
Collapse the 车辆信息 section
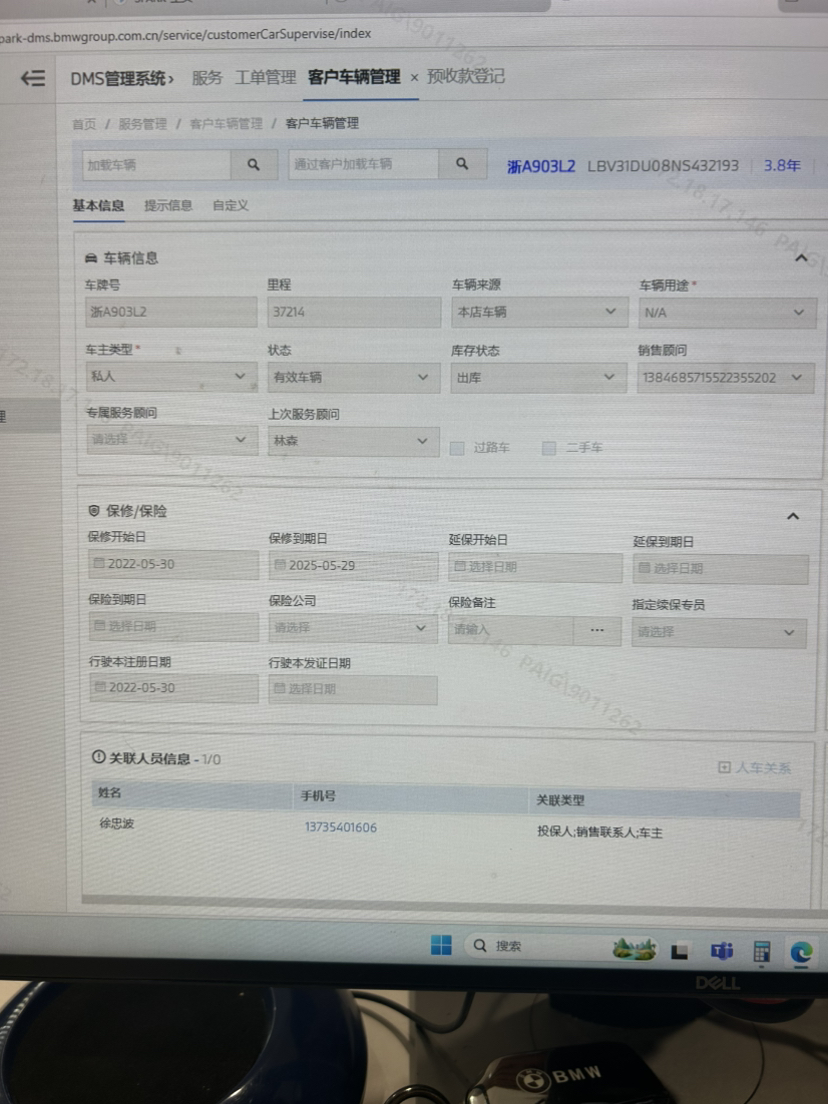tap(800, 258)
